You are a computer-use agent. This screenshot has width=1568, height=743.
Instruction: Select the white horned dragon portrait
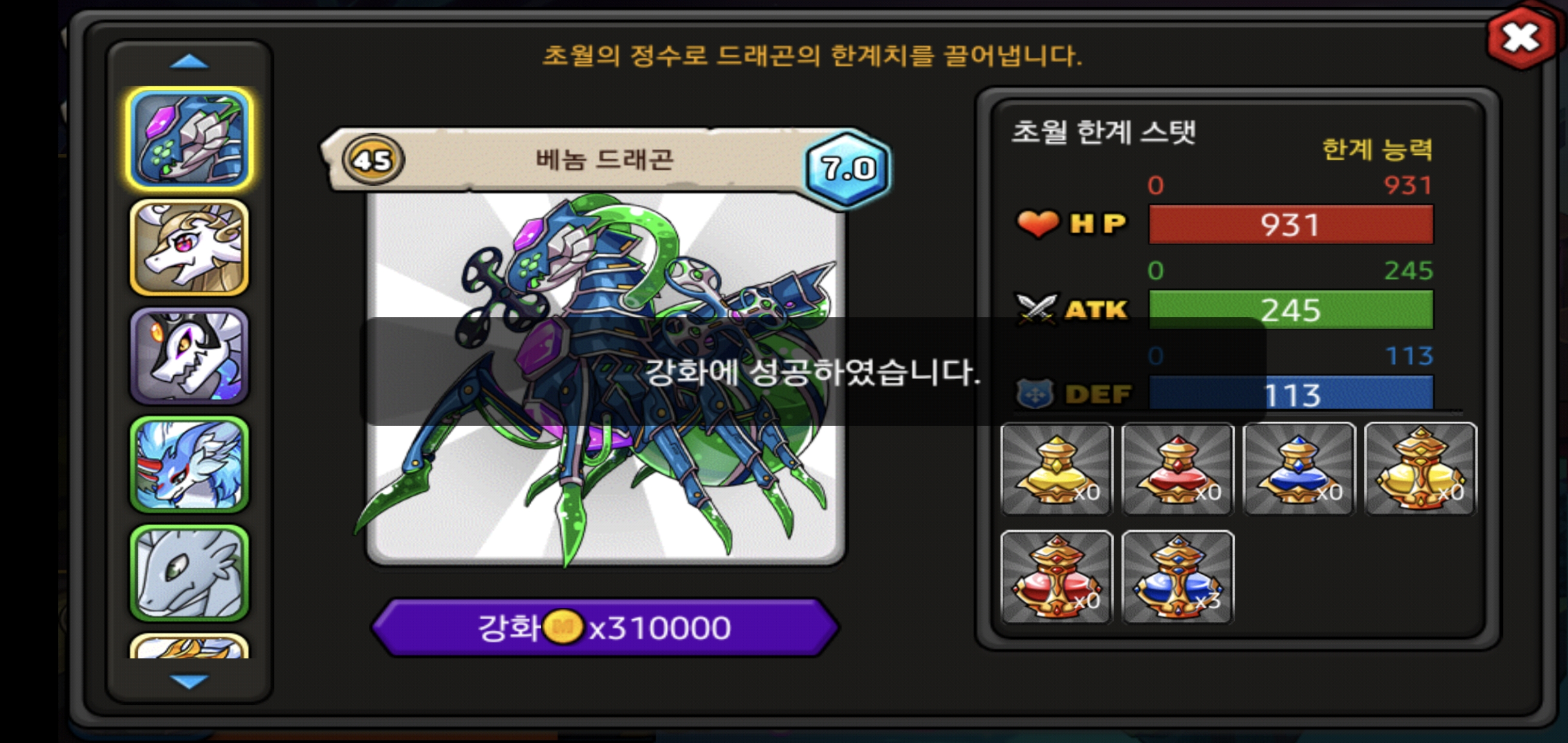[189, 248]
